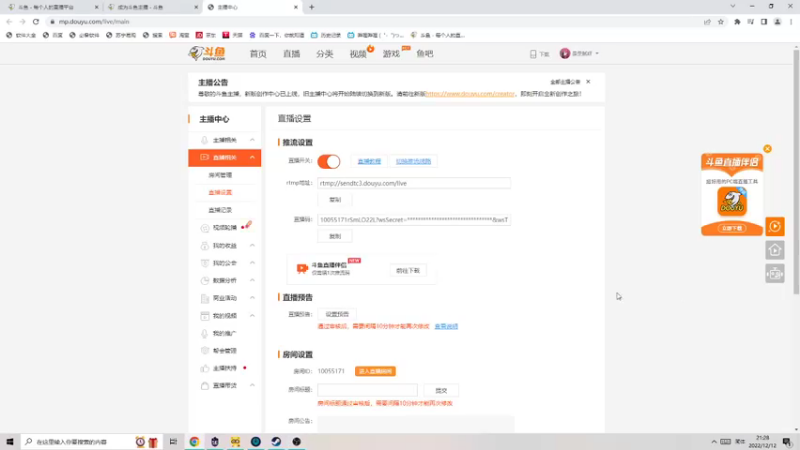Copy the stream key
This screenshot has height=450, width=800.
click(335, 236)
